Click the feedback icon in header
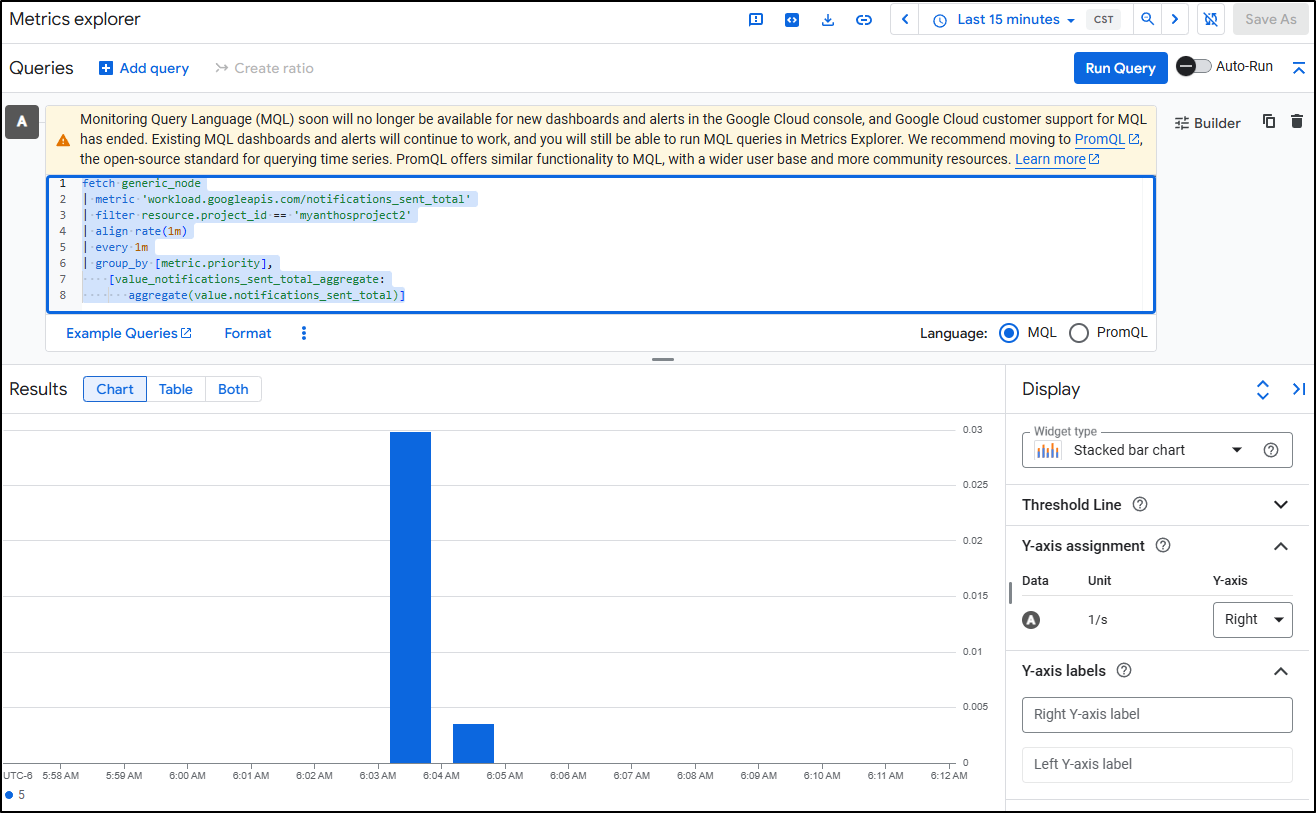The width and height of the screenshot is (1316, 813). [756, 20]
